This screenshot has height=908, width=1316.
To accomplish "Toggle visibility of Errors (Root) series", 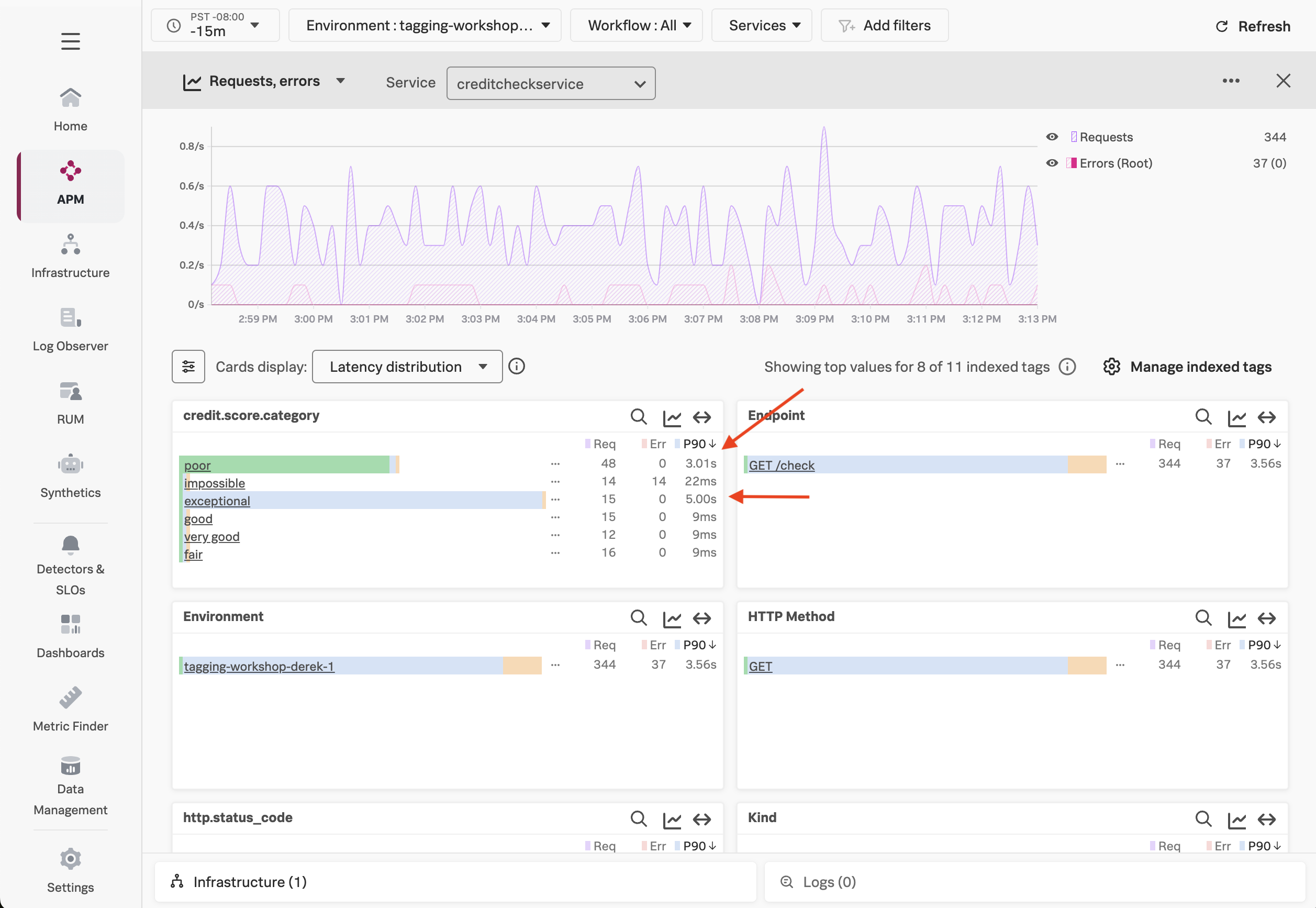I will coord(1052,163).
